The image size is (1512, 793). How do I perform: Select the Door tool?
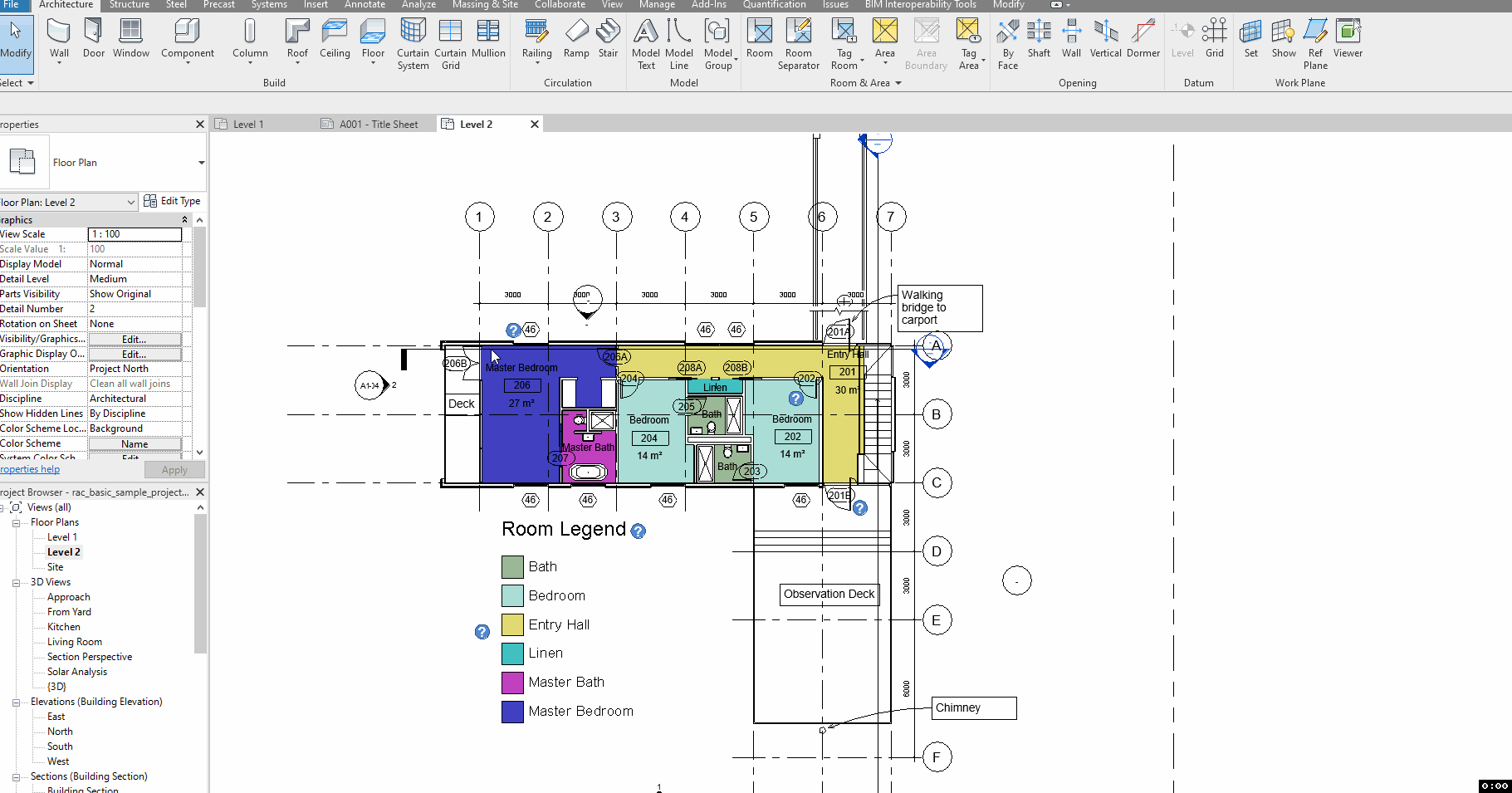click(93, 39)
